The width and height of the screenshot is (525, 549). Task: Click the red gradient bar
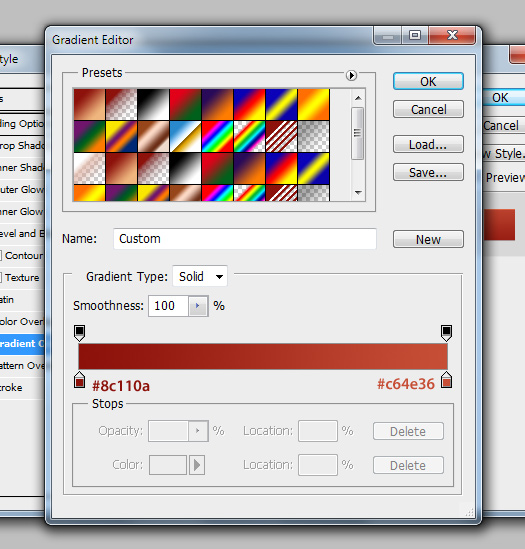coord(263,356)
